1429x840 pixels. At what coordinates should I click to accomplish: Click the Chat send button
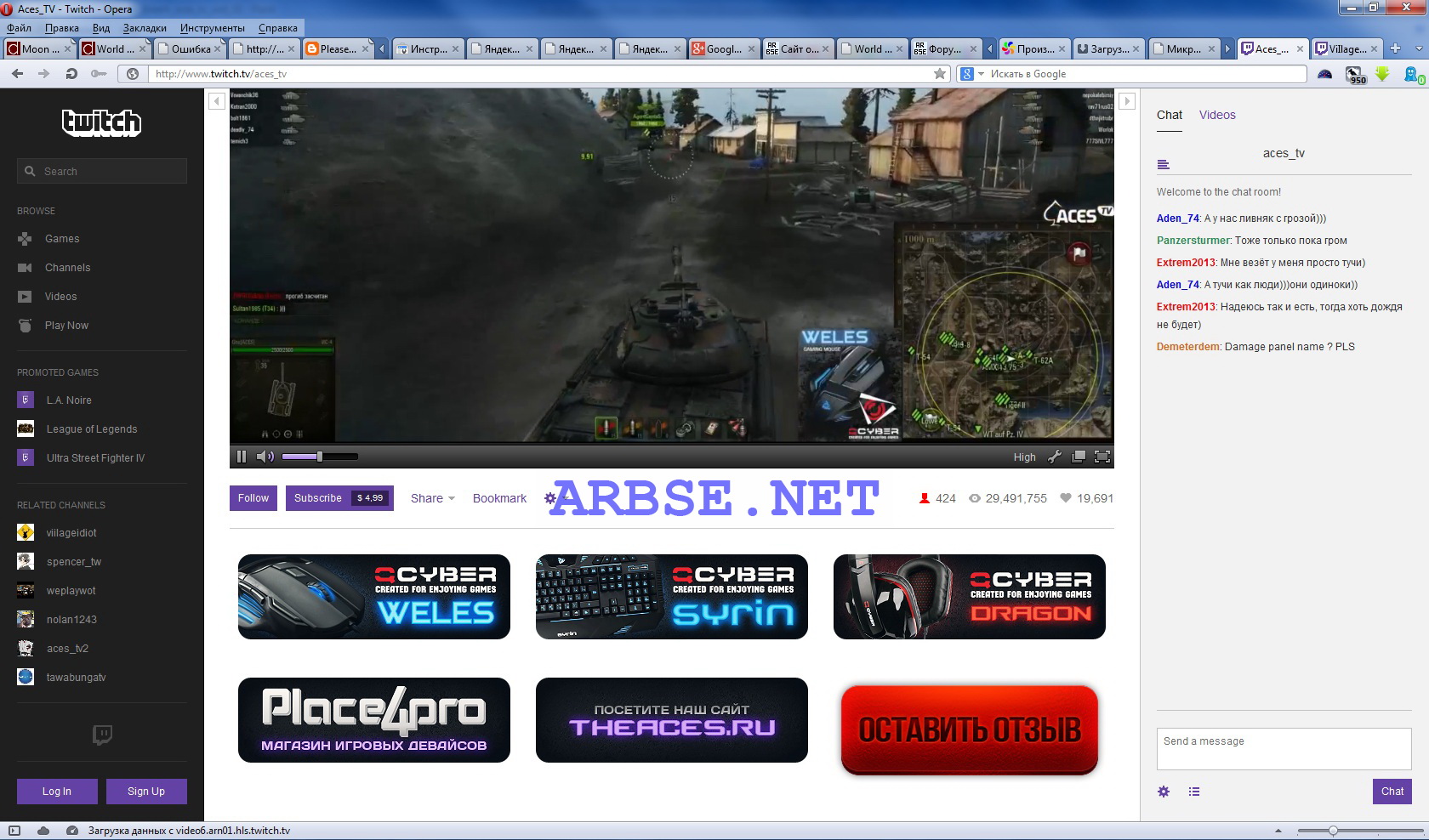(x=1392, y=792)
